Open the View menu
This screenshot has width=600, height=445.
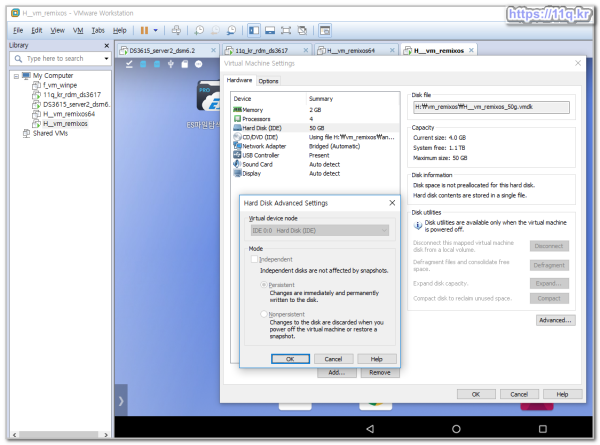pyautogui.click(x=57, y=30)
